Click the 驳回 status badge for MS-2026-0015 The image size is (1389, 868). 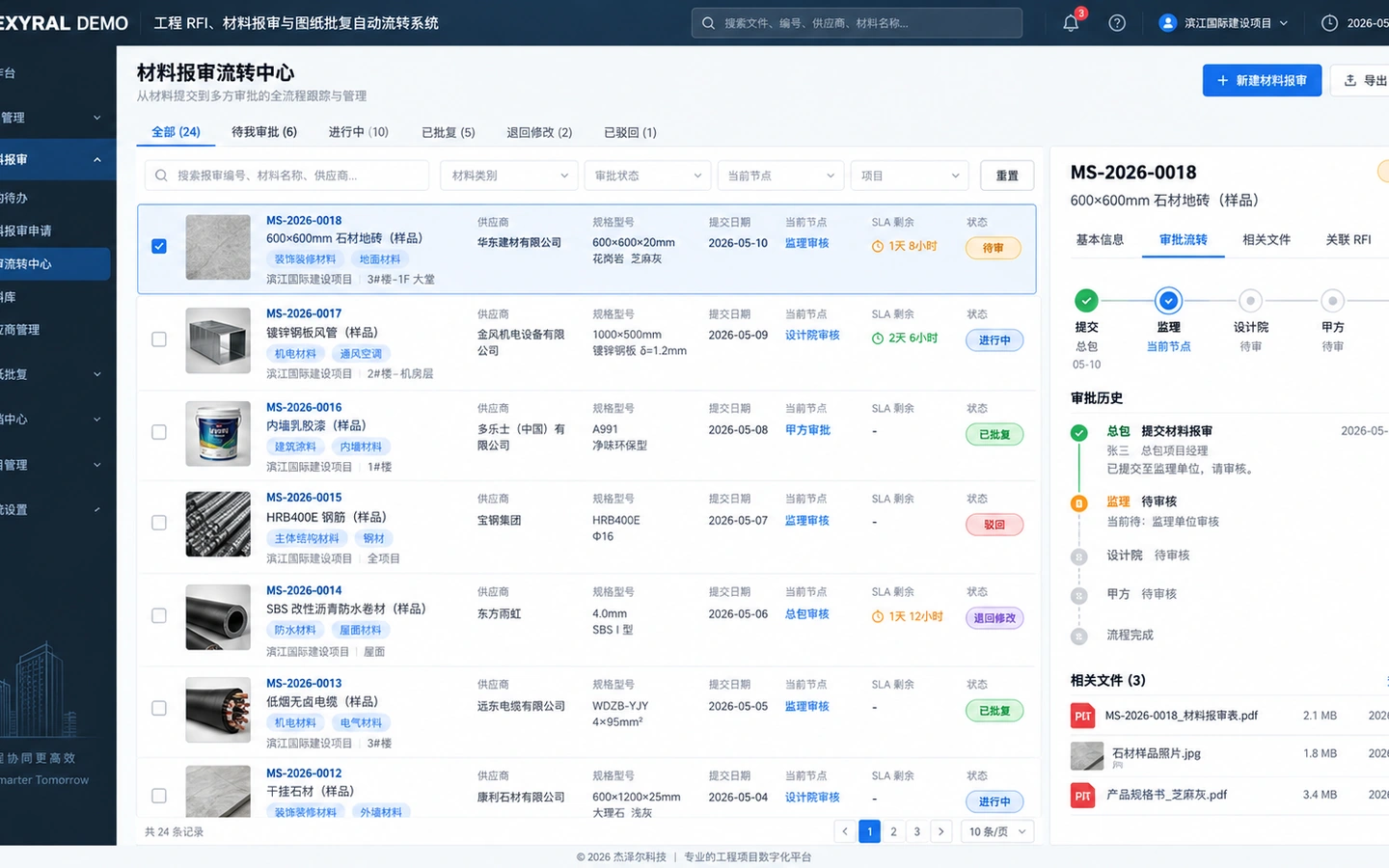pos(994,525)
